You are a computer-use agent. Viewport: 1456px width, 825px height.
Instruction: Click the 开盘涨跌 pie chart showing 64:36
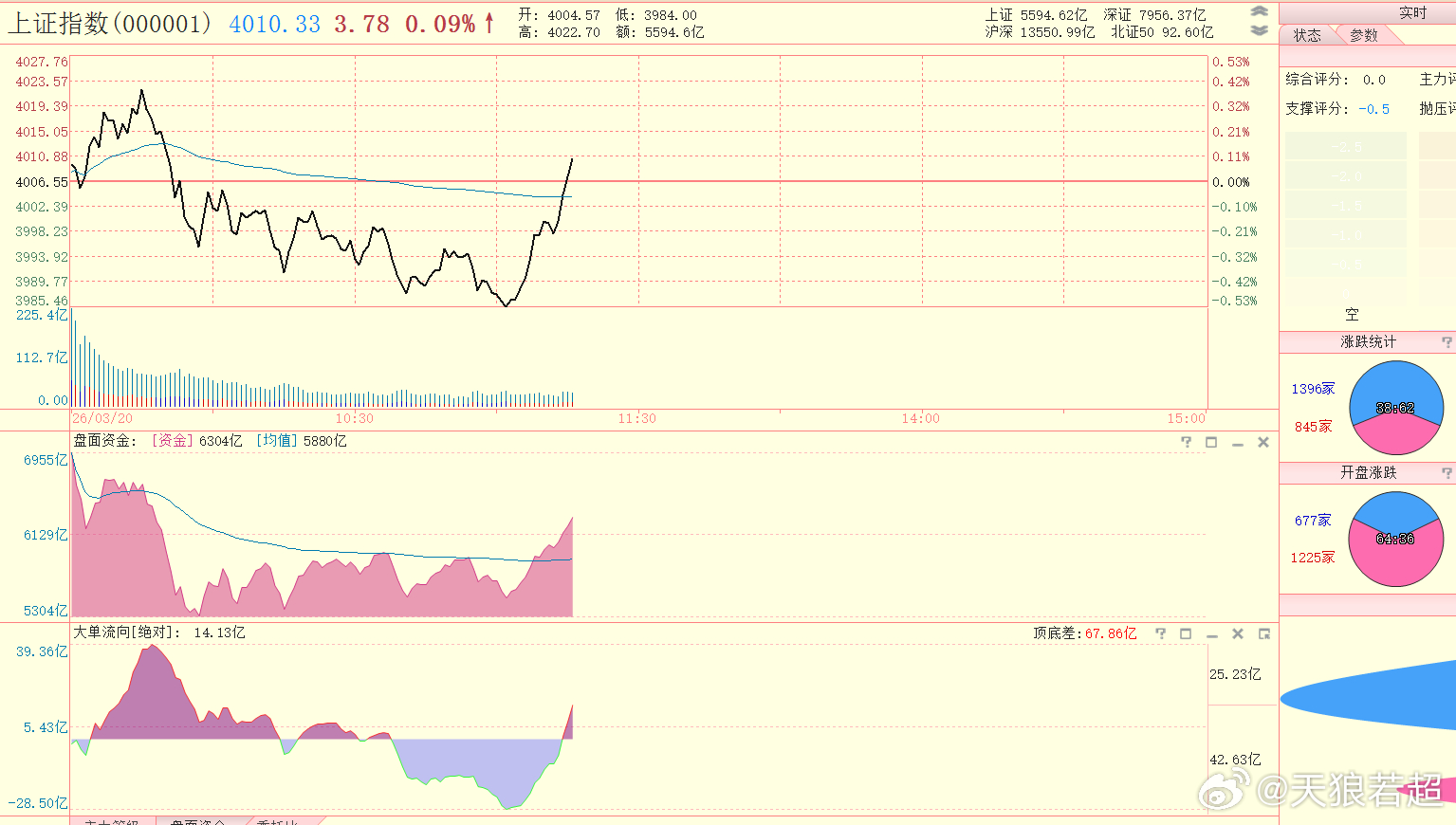point(1395,539)
